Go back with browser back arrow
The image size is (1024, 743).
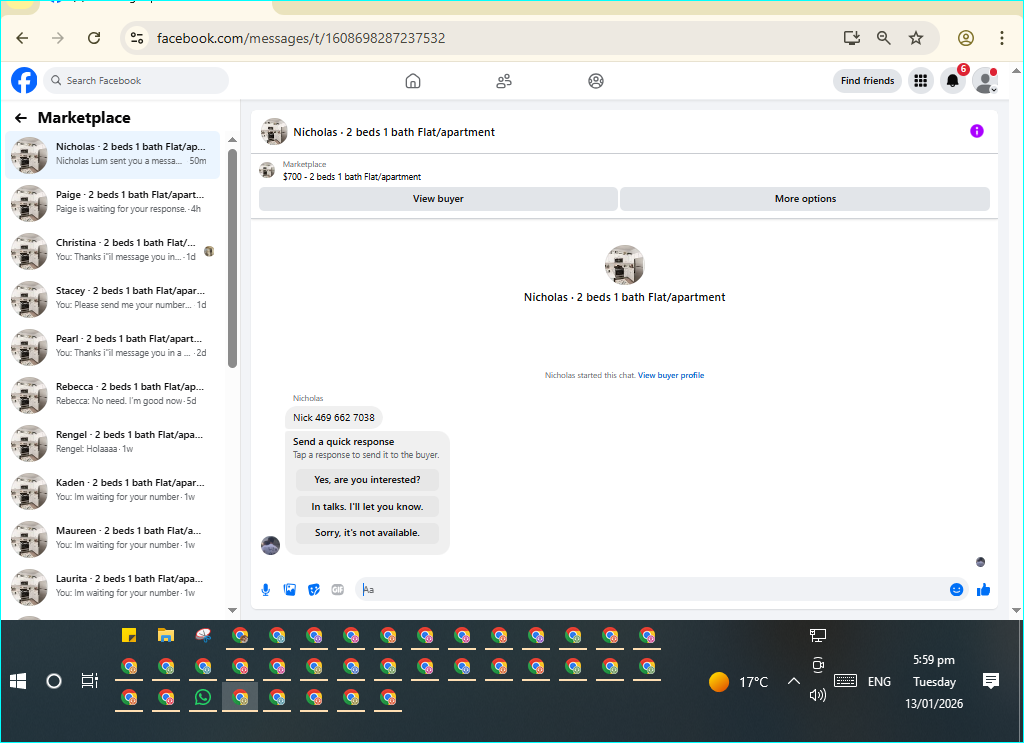click(x=22, y=38)
